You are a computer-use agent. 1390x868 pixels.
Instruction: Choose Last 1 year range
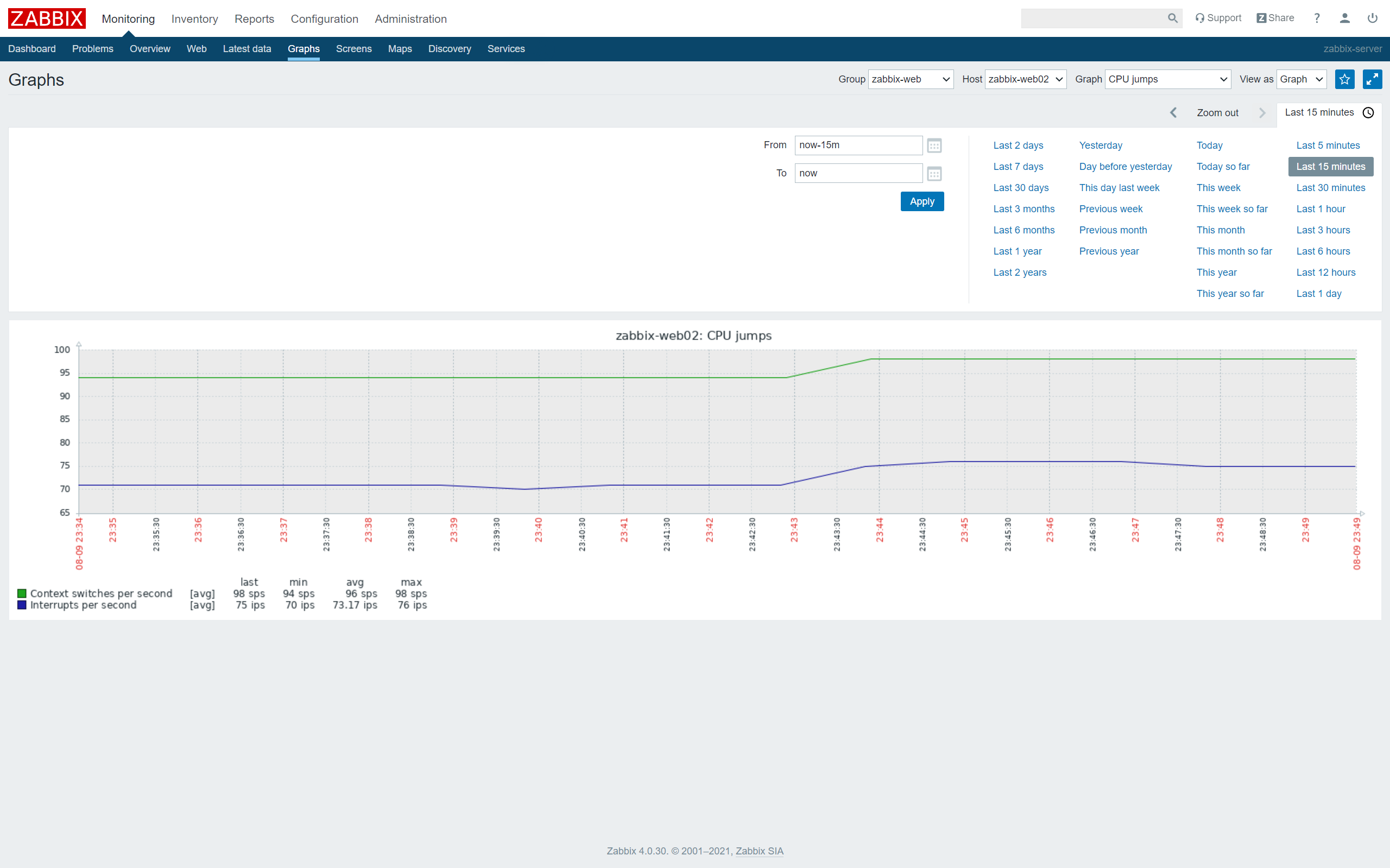[1018, 251]
